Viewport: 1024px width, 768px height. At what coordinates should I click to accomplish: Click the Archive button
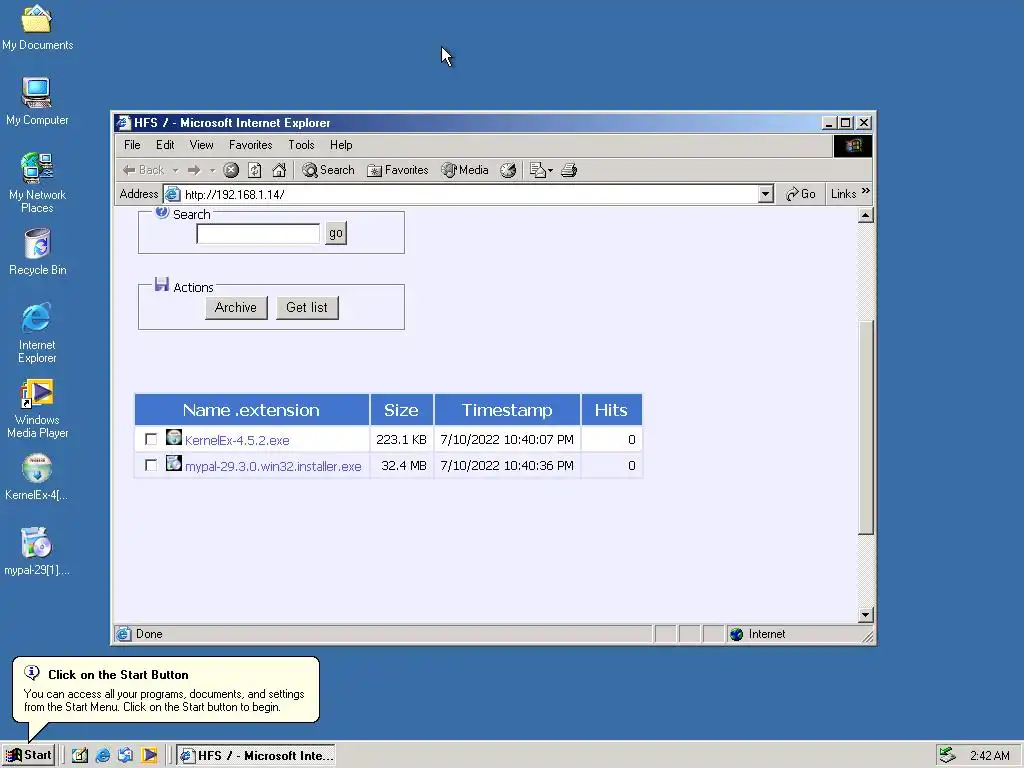pyautogui.click(x=236, y=308)
